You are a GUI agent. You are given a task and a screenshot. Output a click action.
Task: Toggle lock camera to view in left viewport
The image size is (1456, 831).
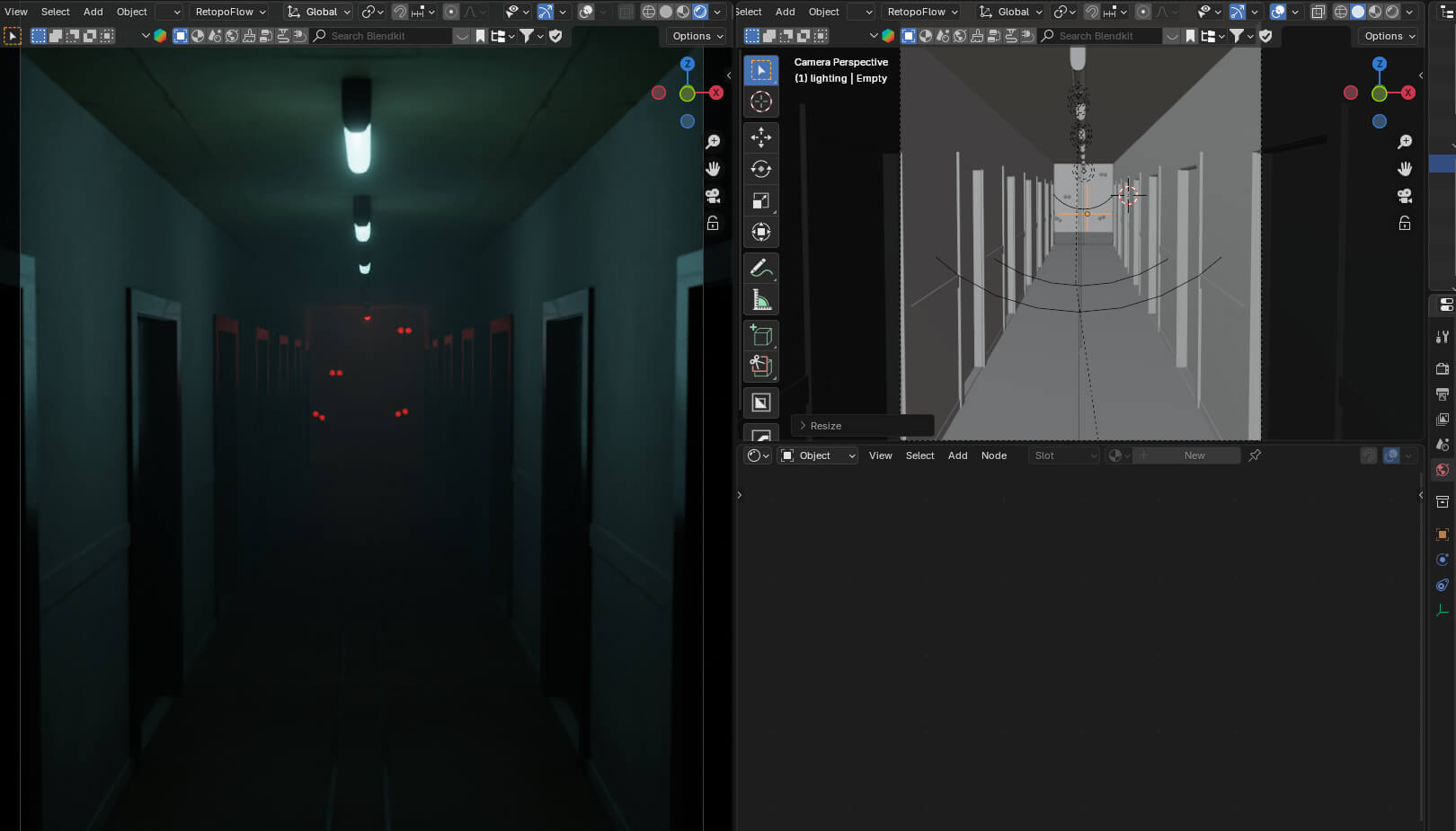pyautogui.click(x=713, y=223)
